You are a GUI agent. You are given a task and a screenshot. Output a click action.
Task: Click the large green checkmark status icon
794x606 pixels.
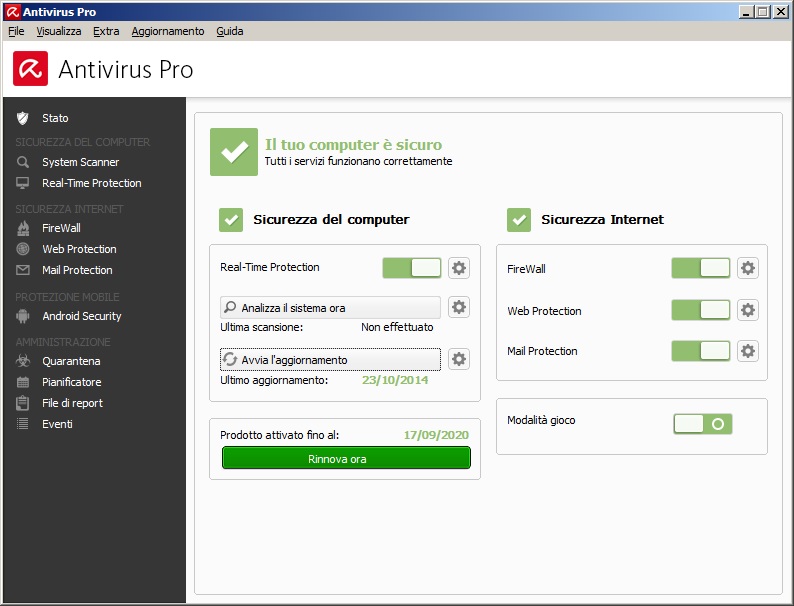(x=234, y=152)
